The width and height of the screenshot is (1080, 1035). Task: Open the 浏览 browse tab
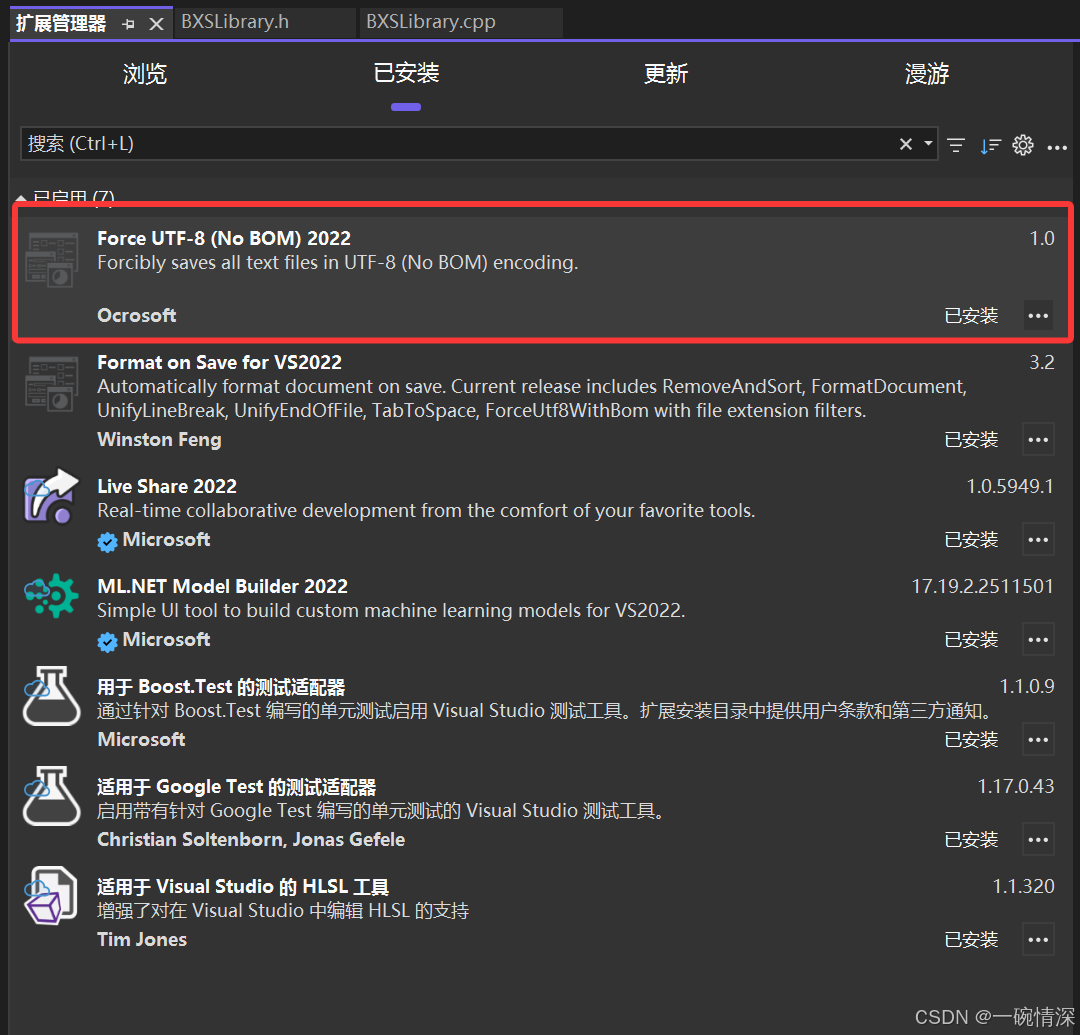(145, 74)
